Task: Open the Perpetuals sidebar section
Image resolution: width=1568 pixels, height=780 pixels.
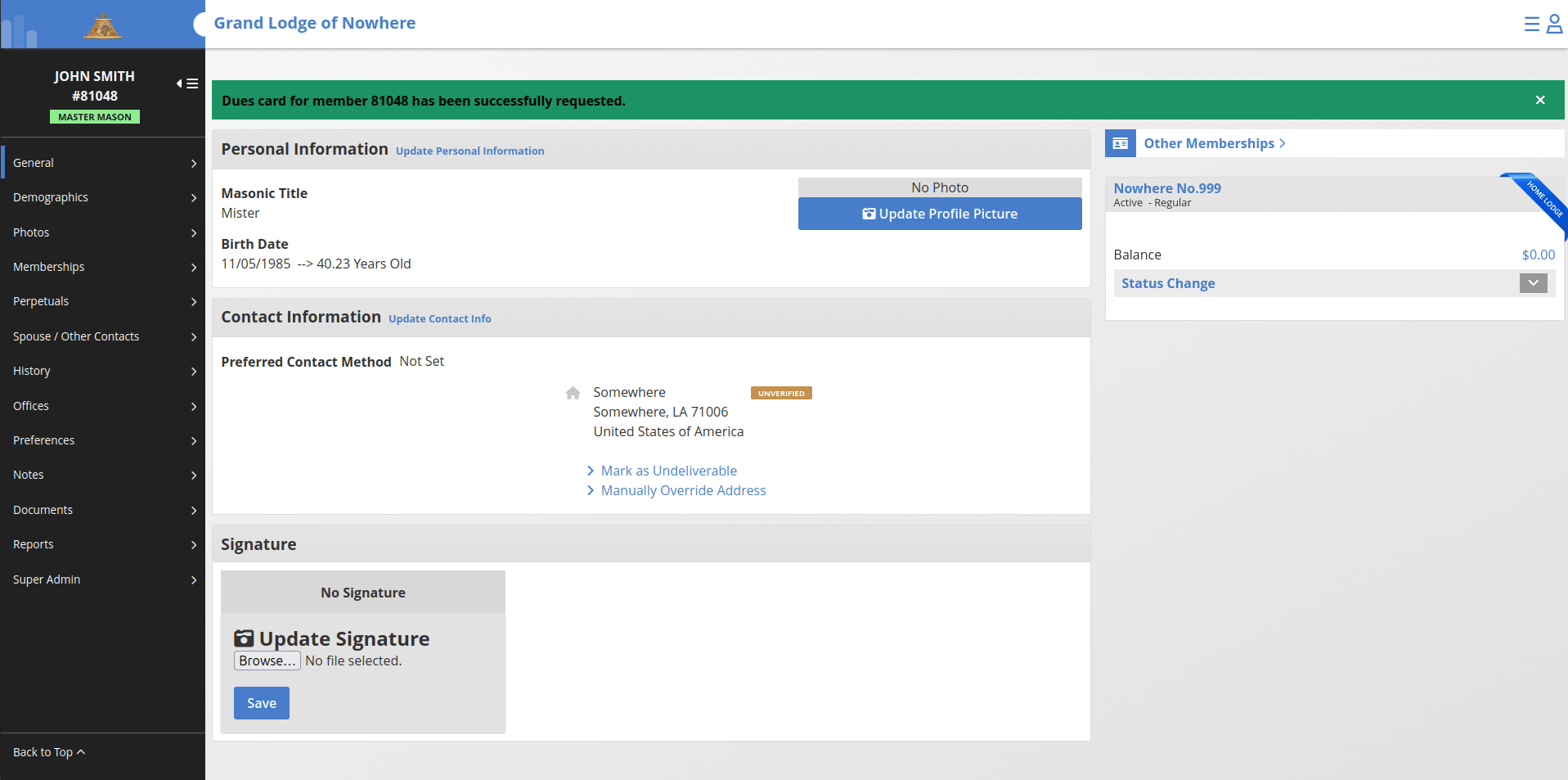Action: click(x=103, y=301)
